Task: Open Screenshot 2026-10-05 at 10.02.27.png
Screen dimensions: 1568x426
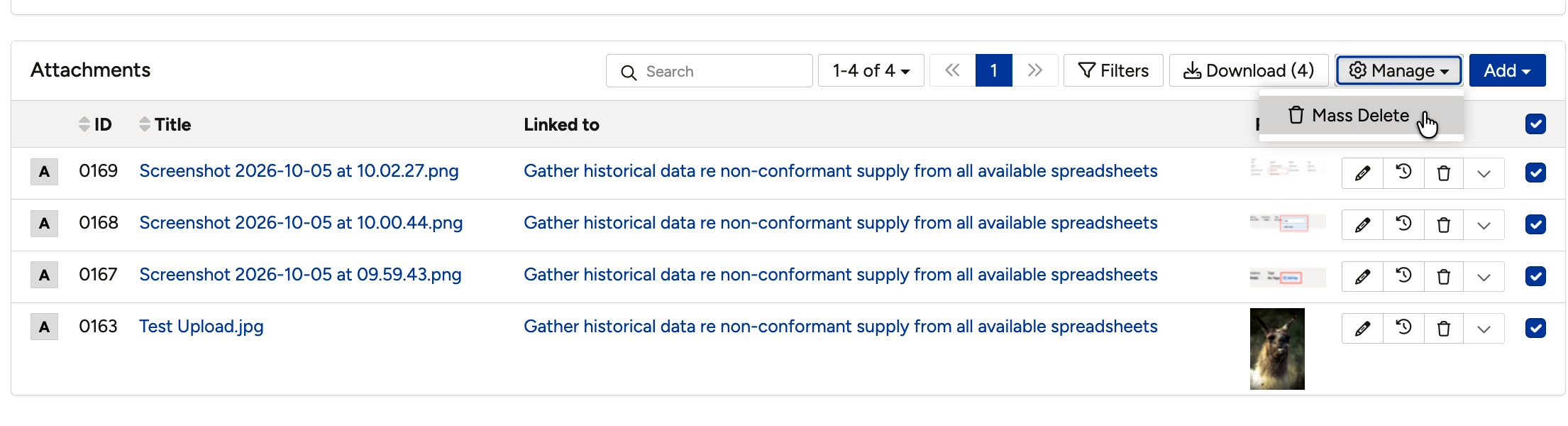Action: 299,171
